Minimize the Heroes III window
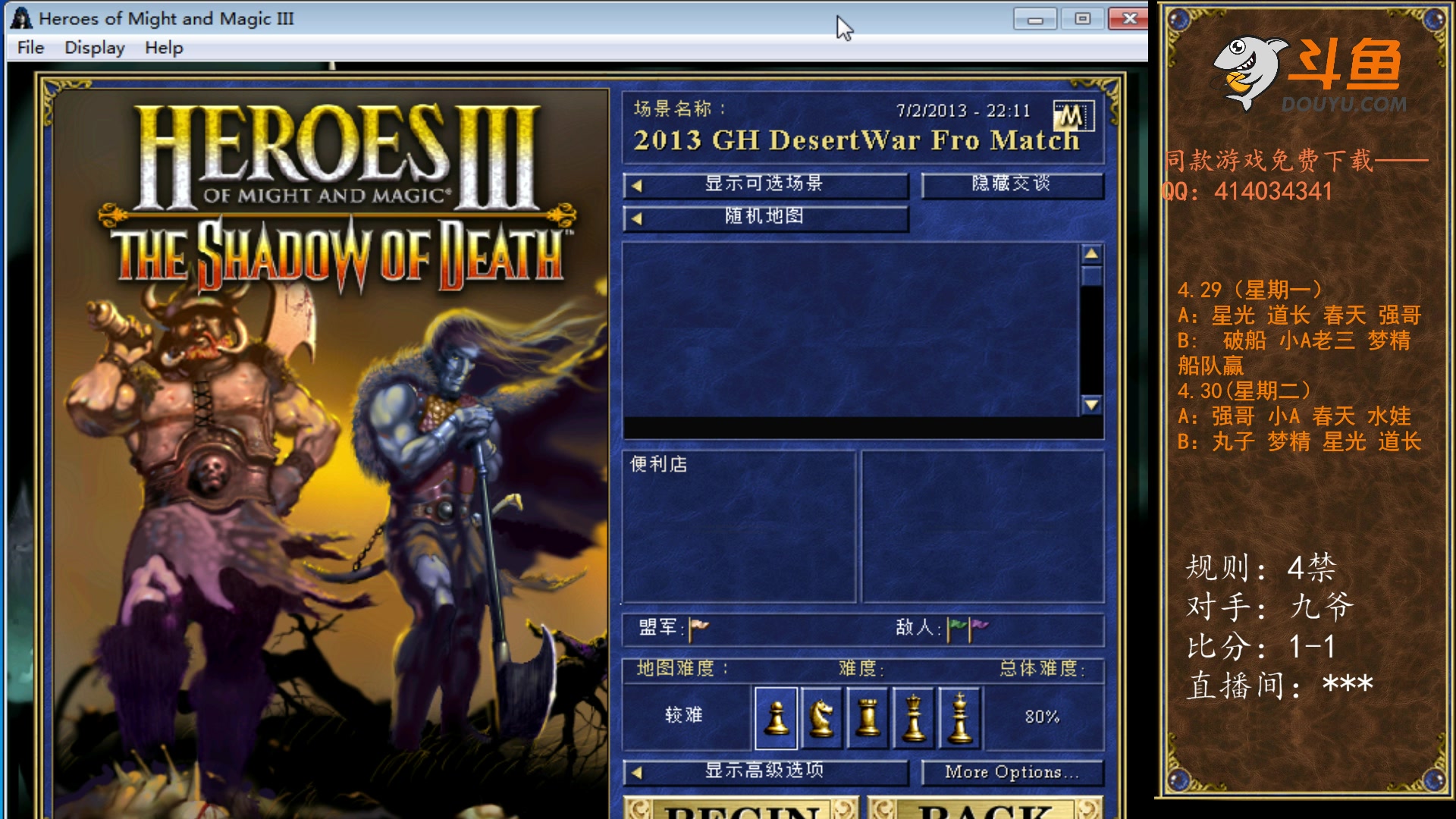Viewport: 1456px width, 819px height. click(1035, 19)
